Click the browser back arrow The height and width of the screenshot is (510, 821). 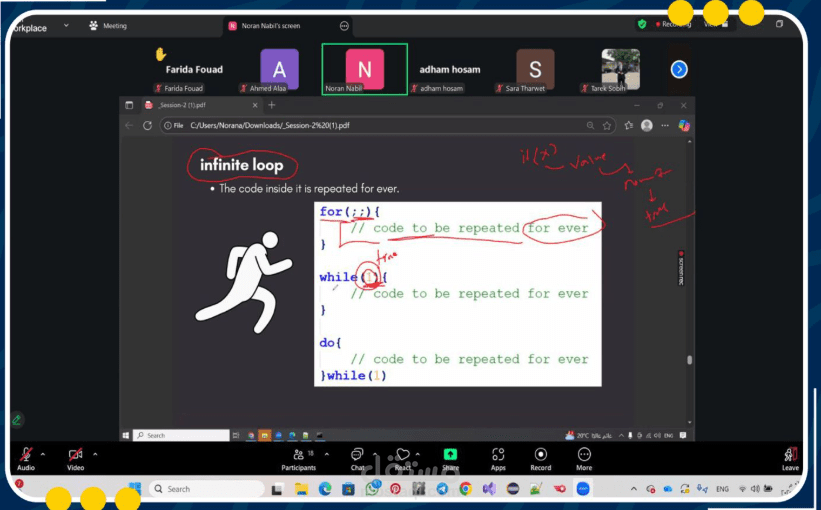129,126
